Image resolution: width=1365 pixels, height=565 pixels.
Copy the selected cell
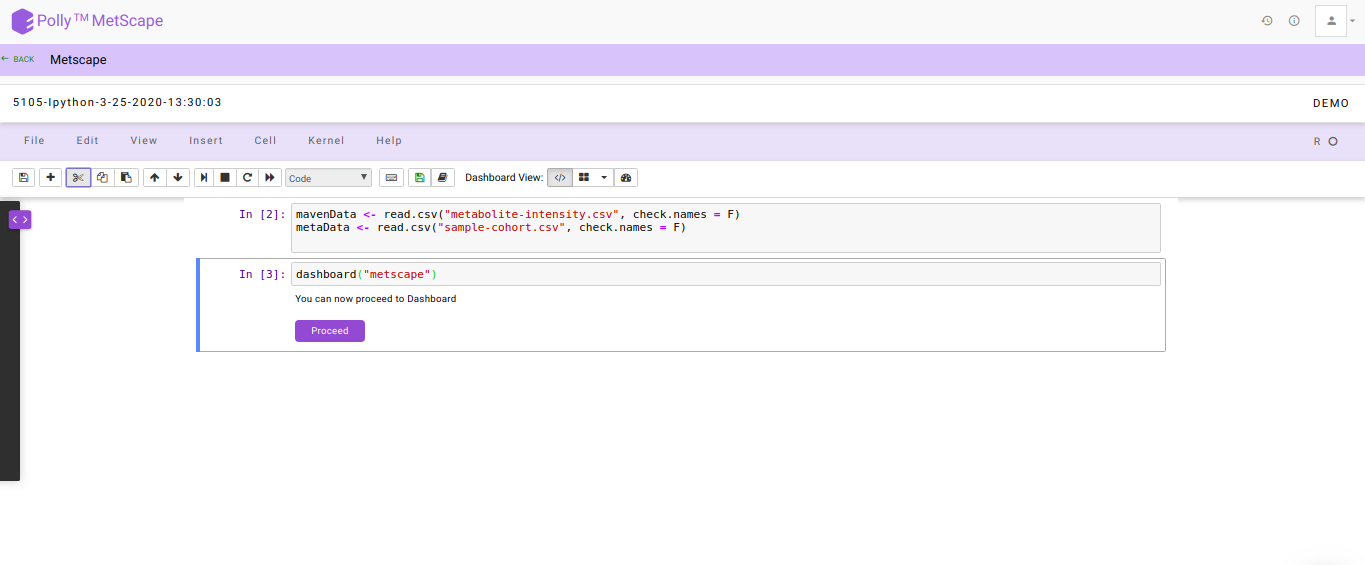[x=102, y=177]
